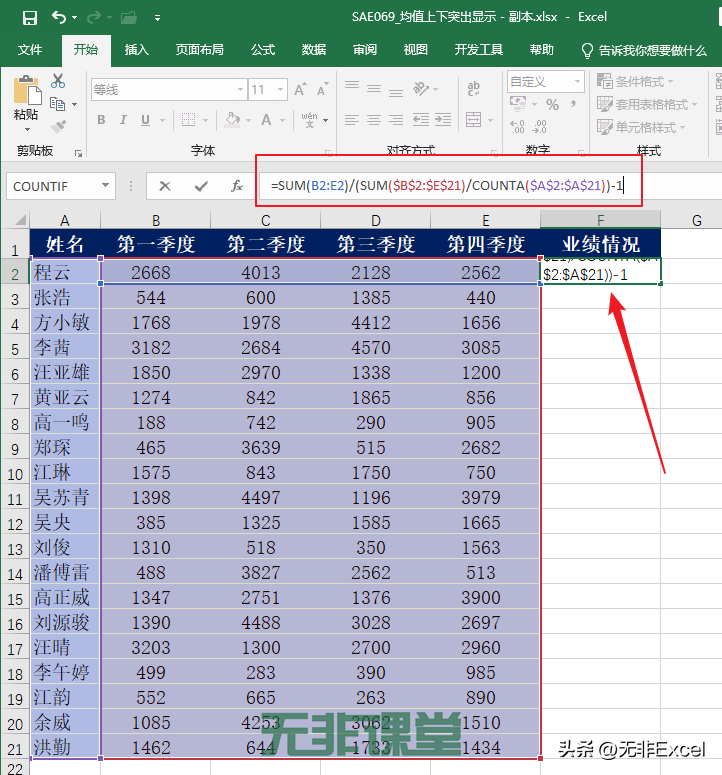Open the number format 自定义 dropdown

(577, 82)
